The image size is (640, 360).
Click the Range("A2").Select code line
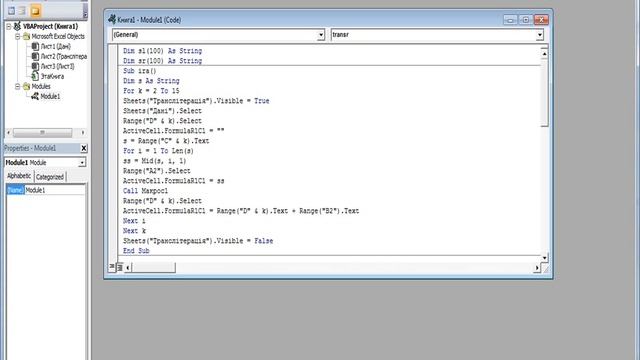click(157, 171)
